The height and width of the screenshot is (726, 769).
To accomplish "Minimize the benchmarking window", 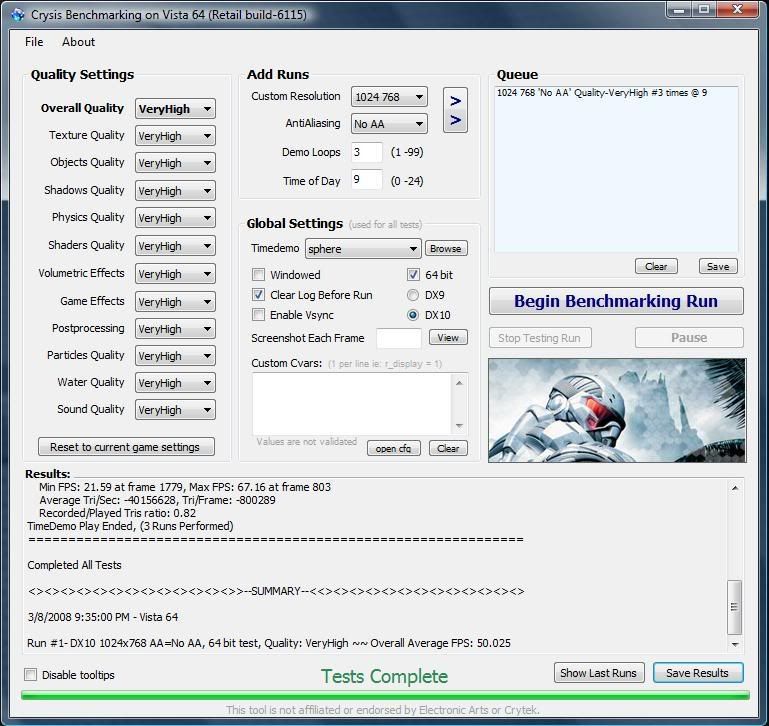I will tap(679, 10).
